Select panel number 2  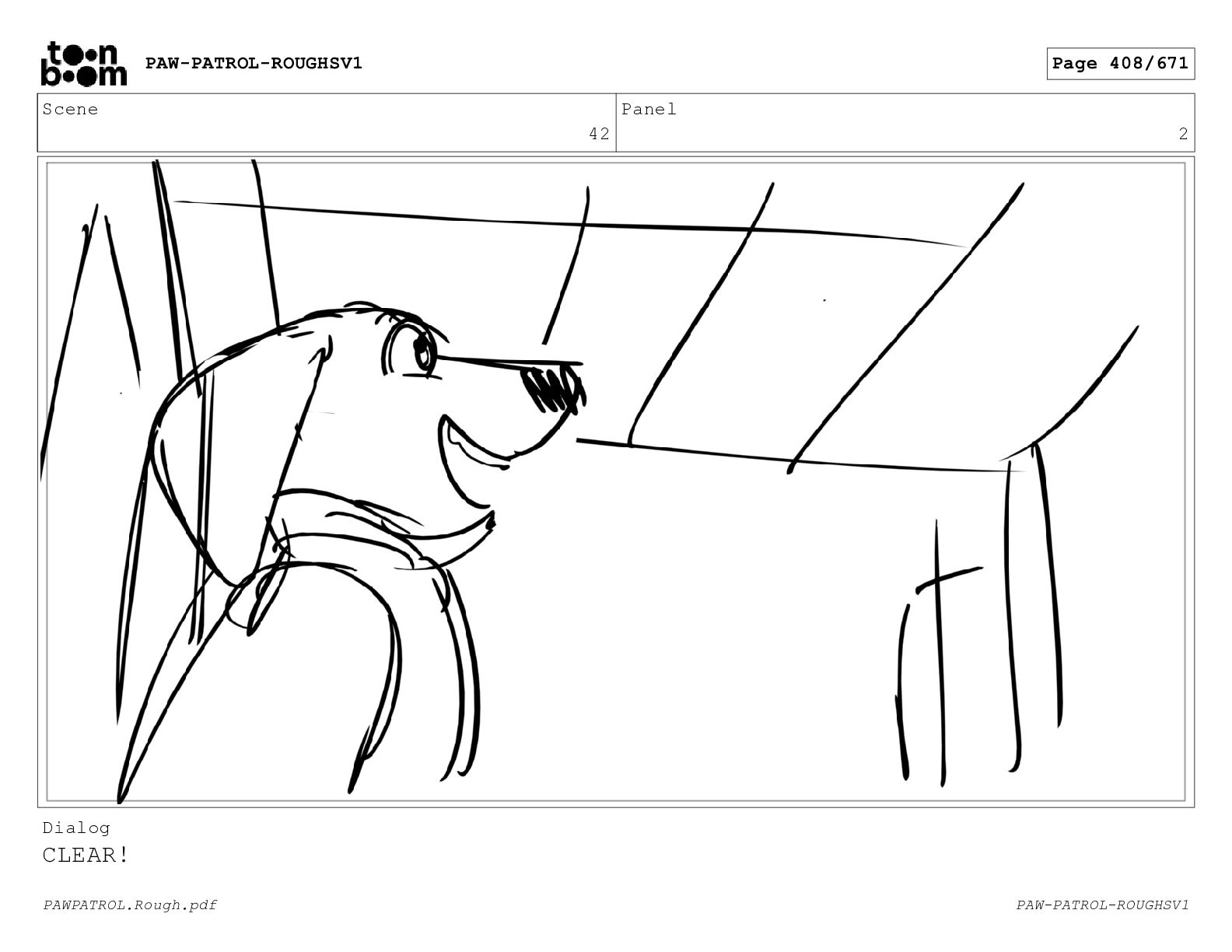pyautogui.click(x=1183, y=135)
